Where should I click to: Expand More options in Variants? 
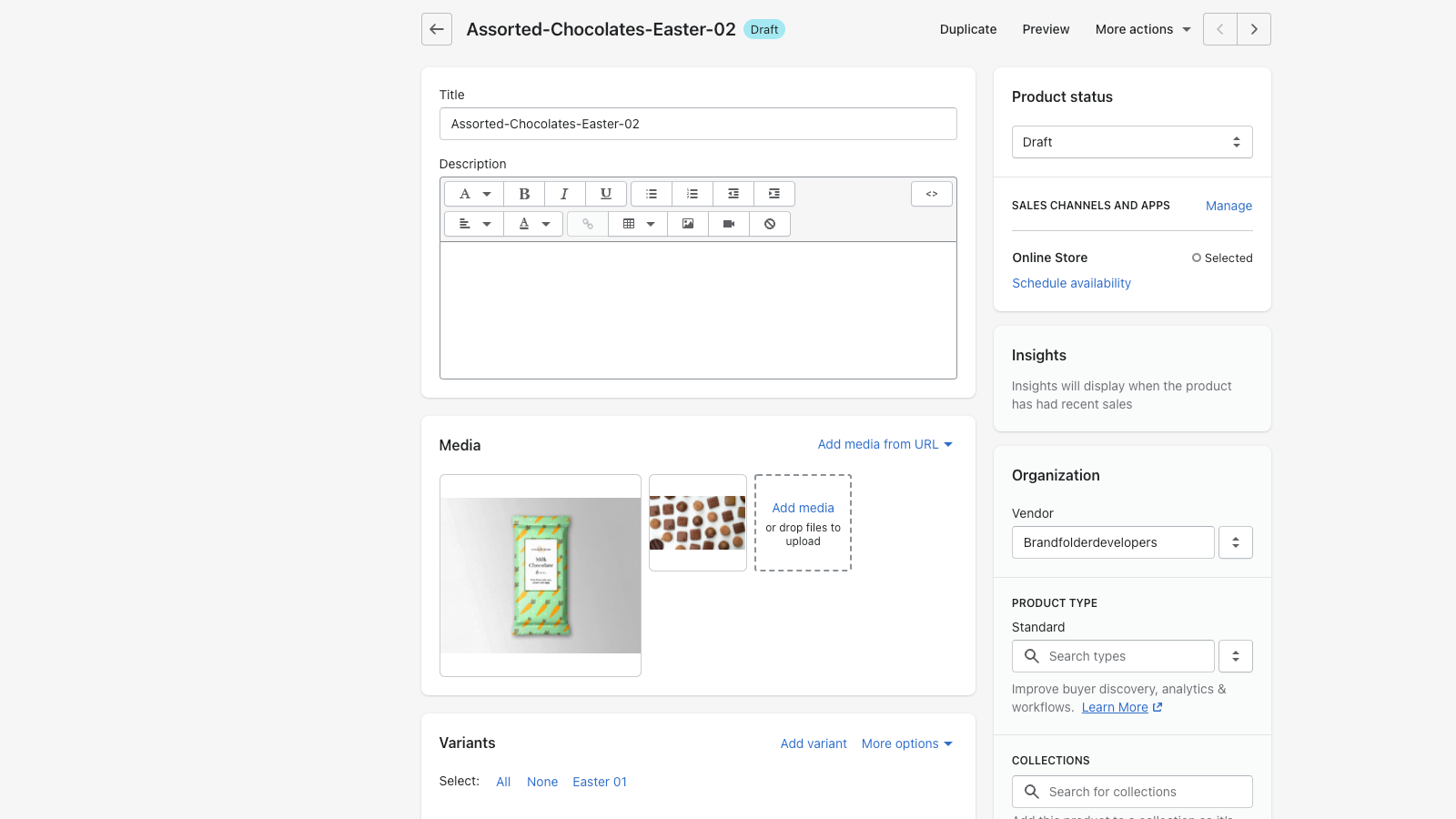pyautogui.click(x=907, y=743)
